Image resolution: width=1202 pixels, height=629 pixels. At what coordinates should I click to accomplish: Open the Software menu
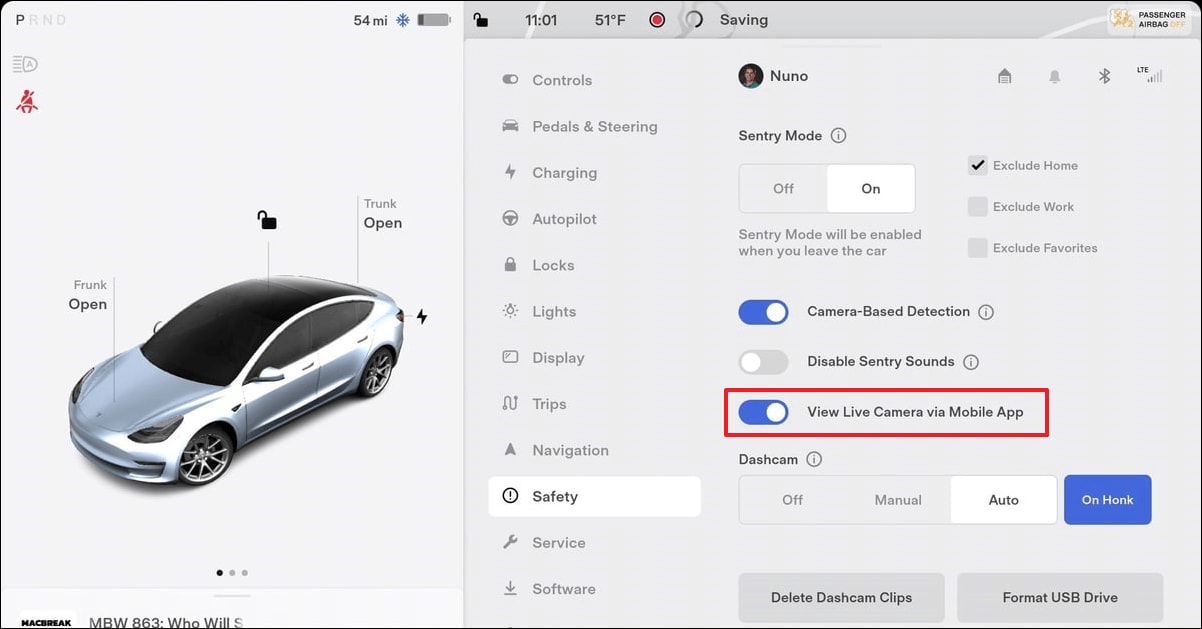coord(595,589)
